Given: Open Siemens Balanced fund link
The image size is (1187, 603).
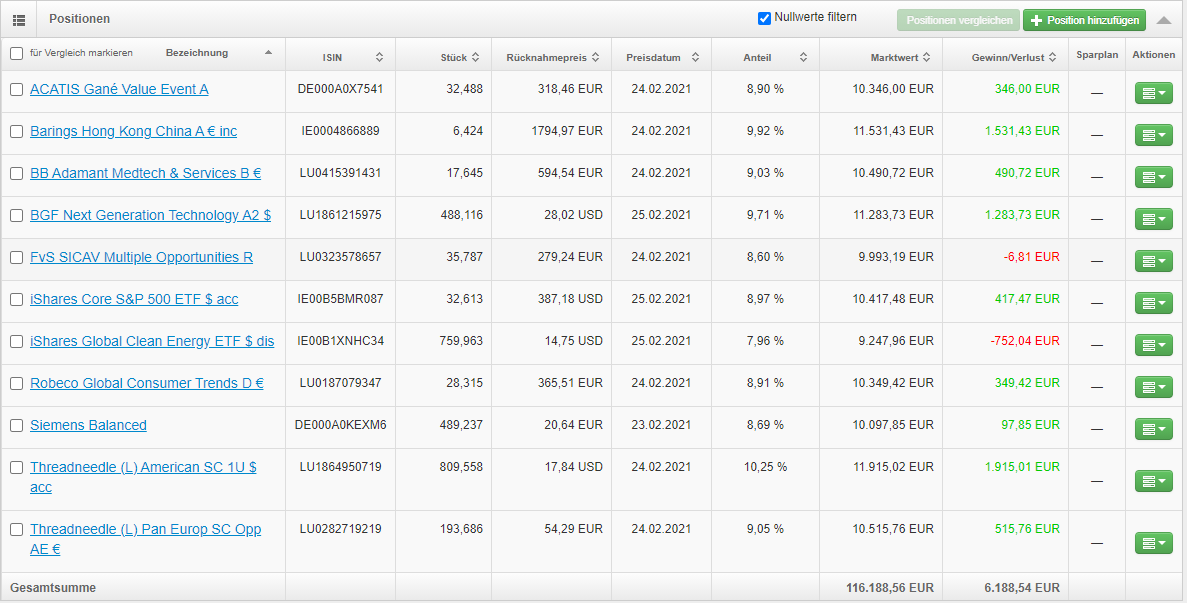Looking at the screenshot, I should (89, 425).
